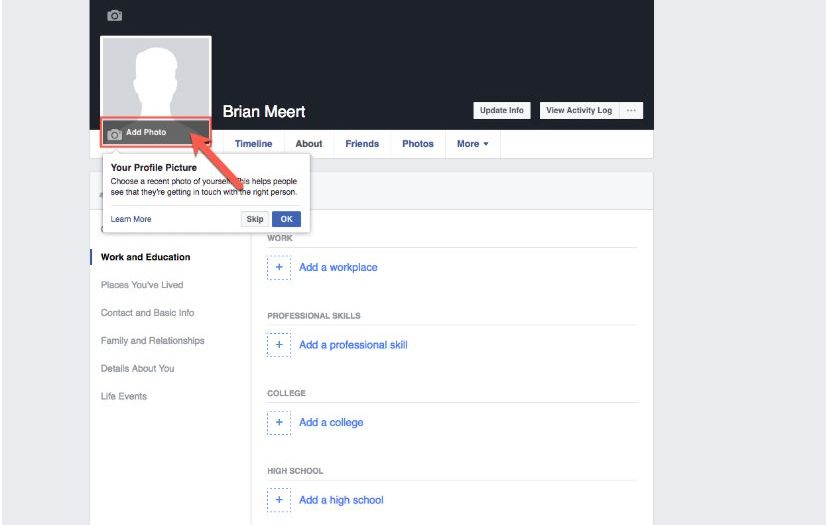Open Contact and Basic Info section

[x=148, y=313]
